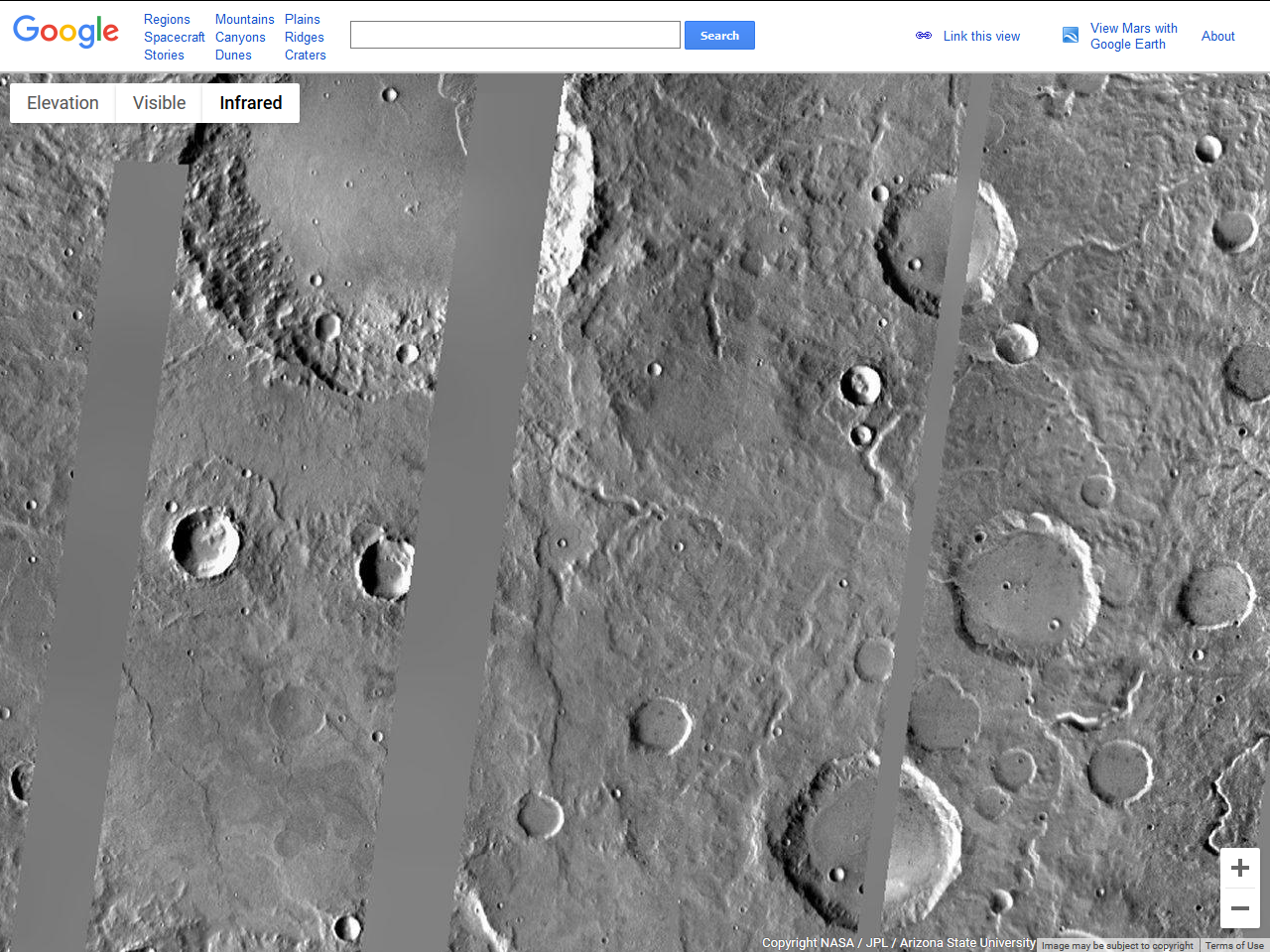This screenshot has height=952, width=1270.
Task: Open the Mountains category
Action: (245, 19)
